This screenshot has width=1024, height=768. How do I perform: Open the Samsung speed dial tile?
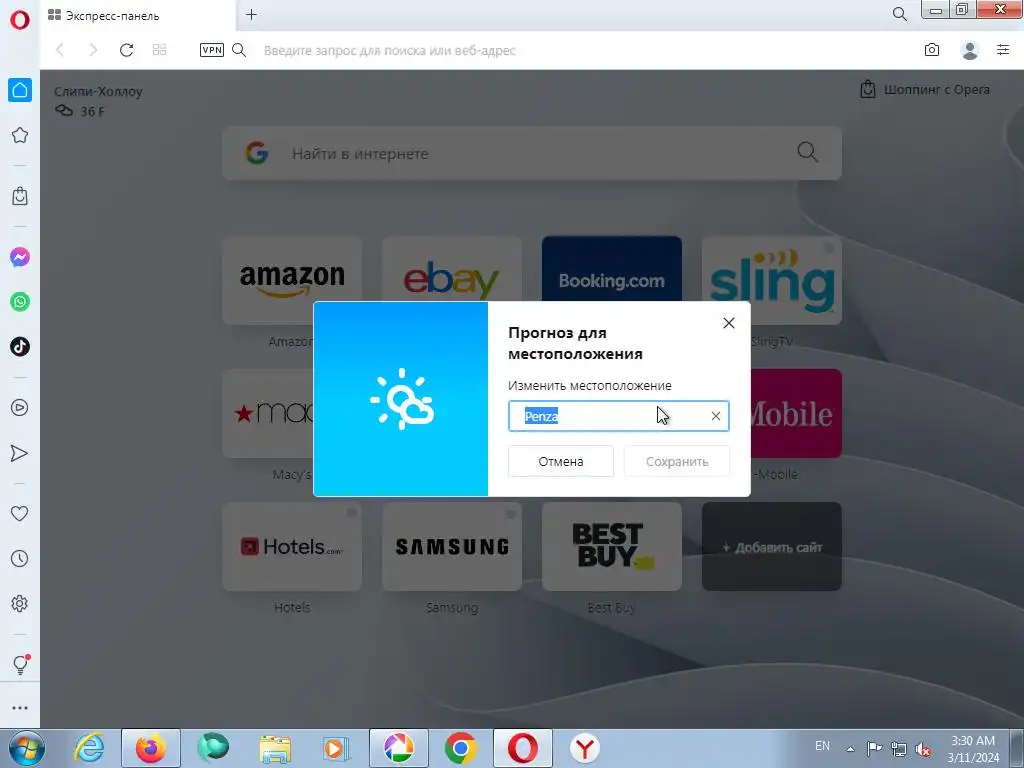[x=452, y=547]
